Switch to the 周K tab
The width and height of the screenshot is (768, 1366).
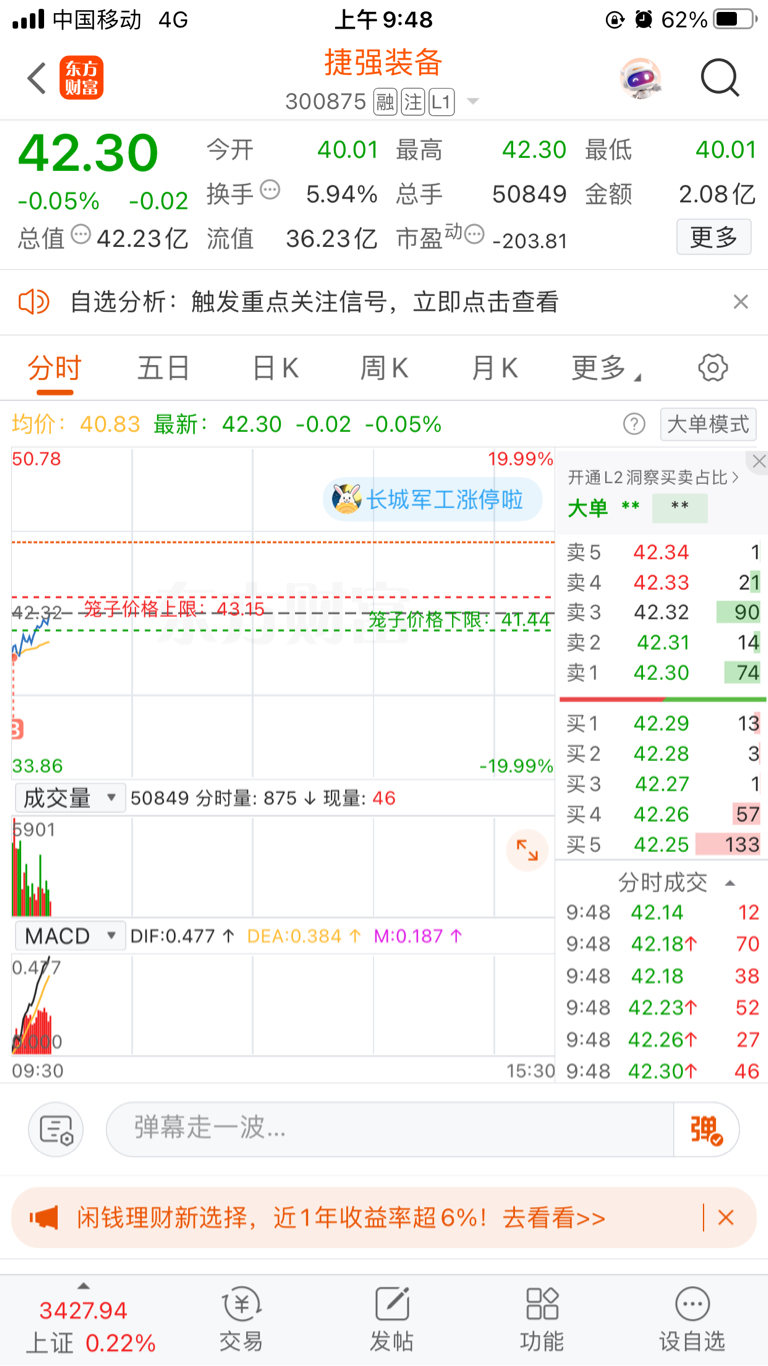384,368
